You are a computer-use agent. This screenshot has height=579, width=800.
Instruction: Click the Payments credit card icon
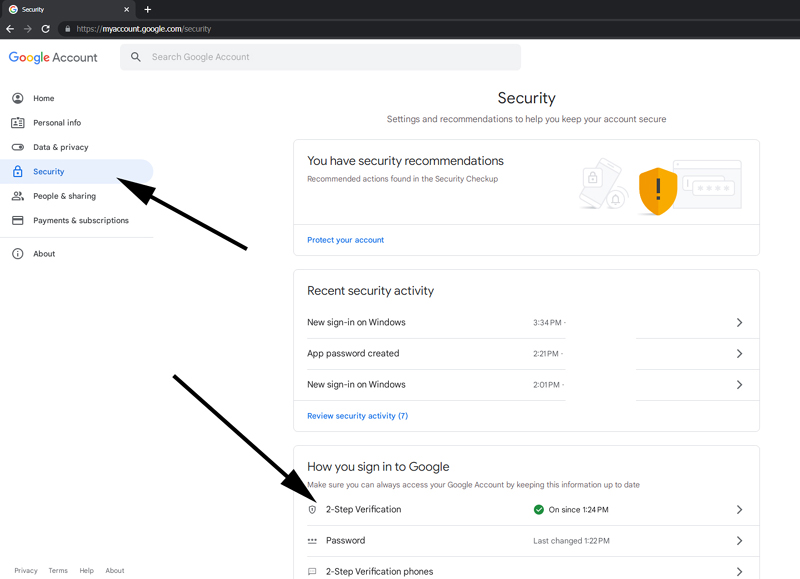pyautogui.click(x=18, y=220)
